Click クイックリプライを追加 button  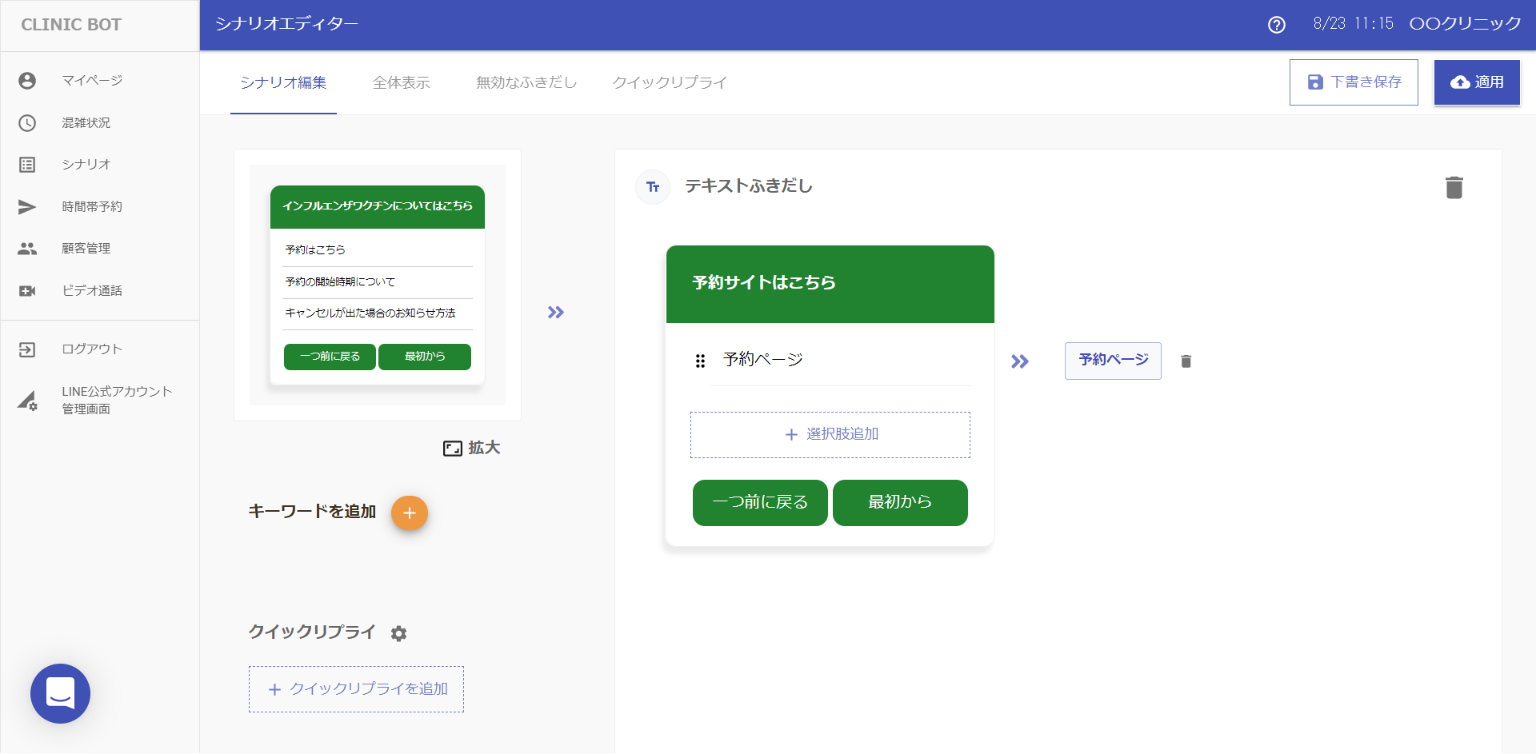[356, 689]
